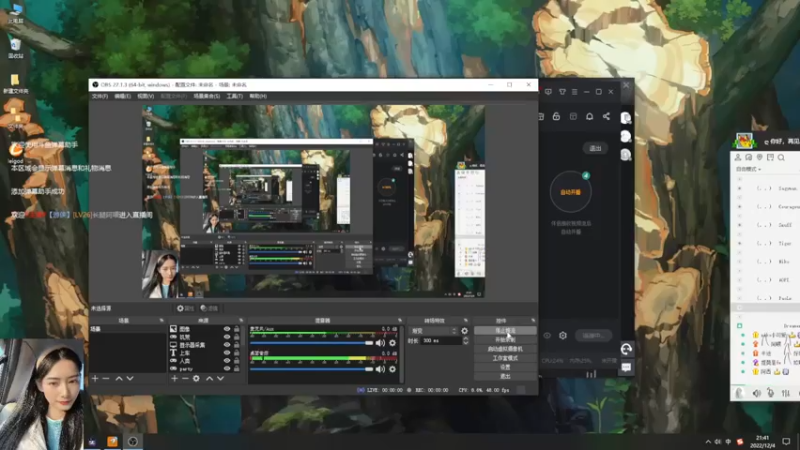Image resolution: width=800 pixels, height=450 pixels.
Task: Click the stop streaming button in Controls
Action: [x=505, y=331]
